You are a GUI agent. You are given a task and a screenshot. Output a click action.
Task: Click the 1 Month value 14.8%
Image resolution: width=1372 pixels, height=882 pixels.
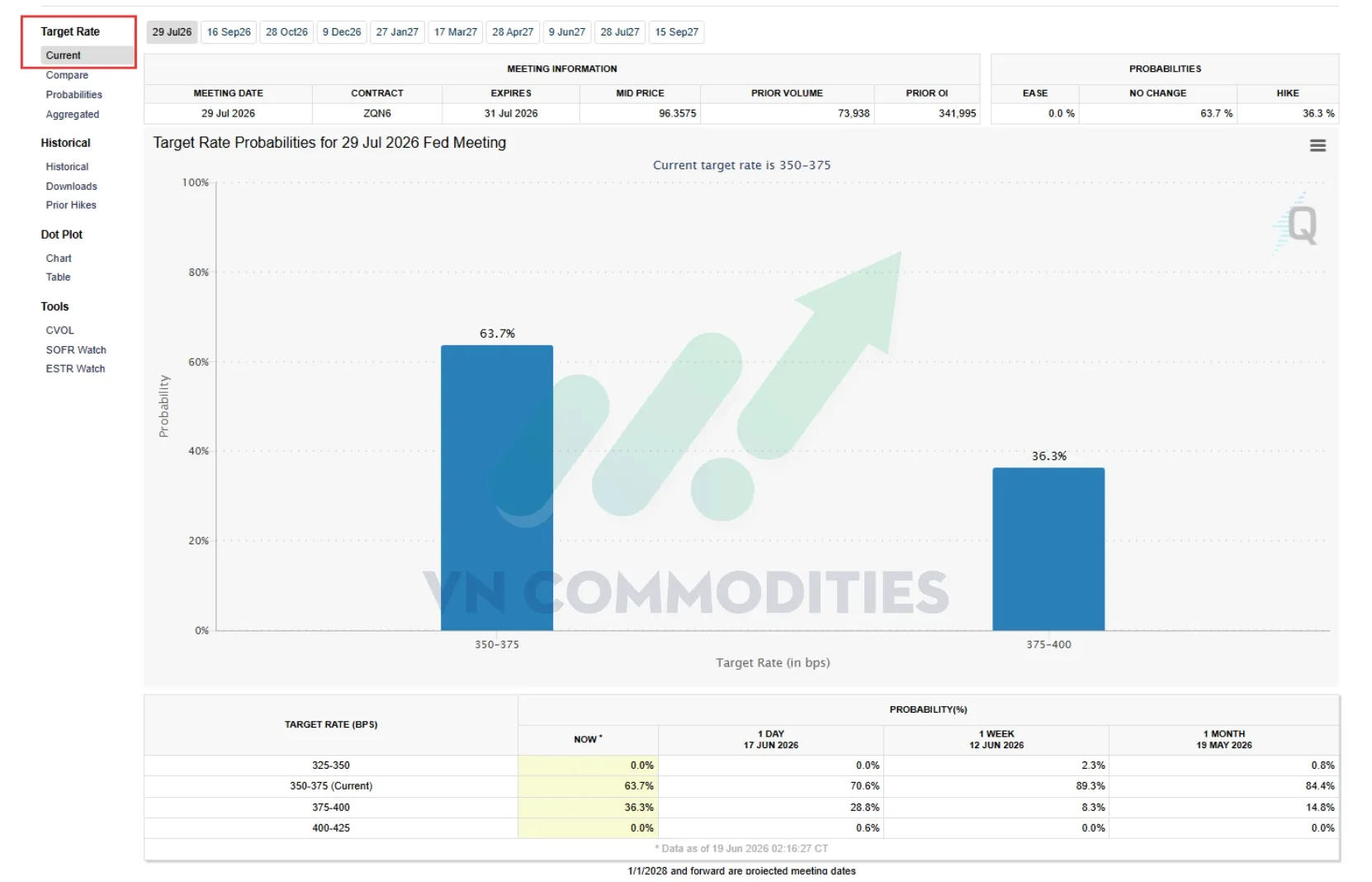(x=1320, y=808)
